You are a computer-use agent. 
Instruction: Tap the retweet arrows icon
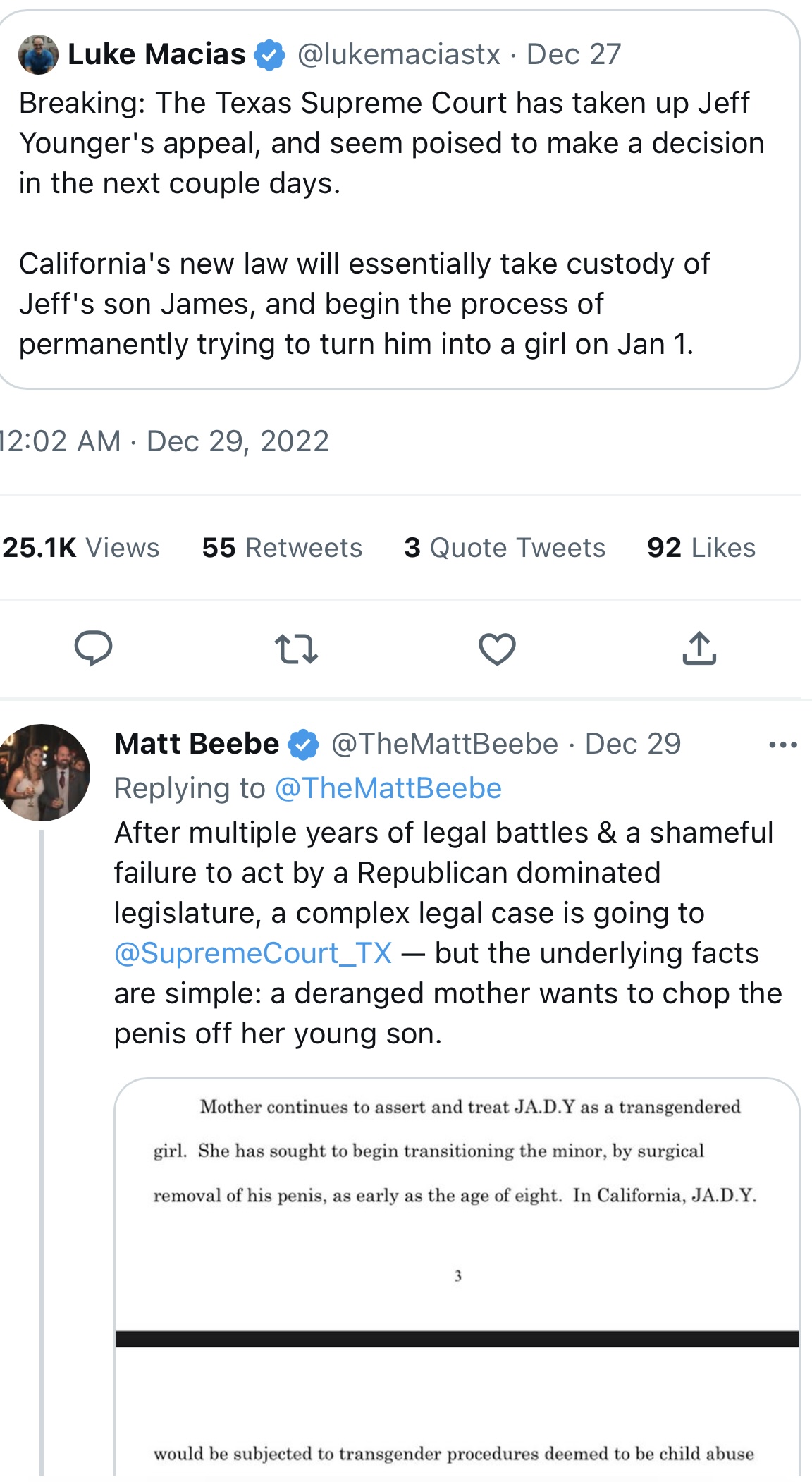(x=295, y=649)
